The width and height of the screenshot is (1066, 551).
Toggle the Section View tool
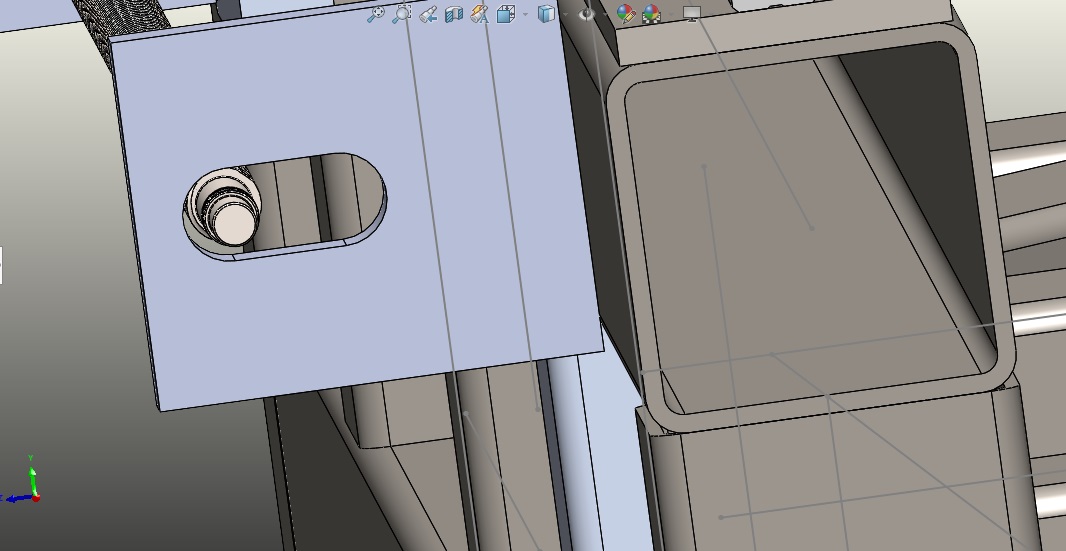coord(453,14)
